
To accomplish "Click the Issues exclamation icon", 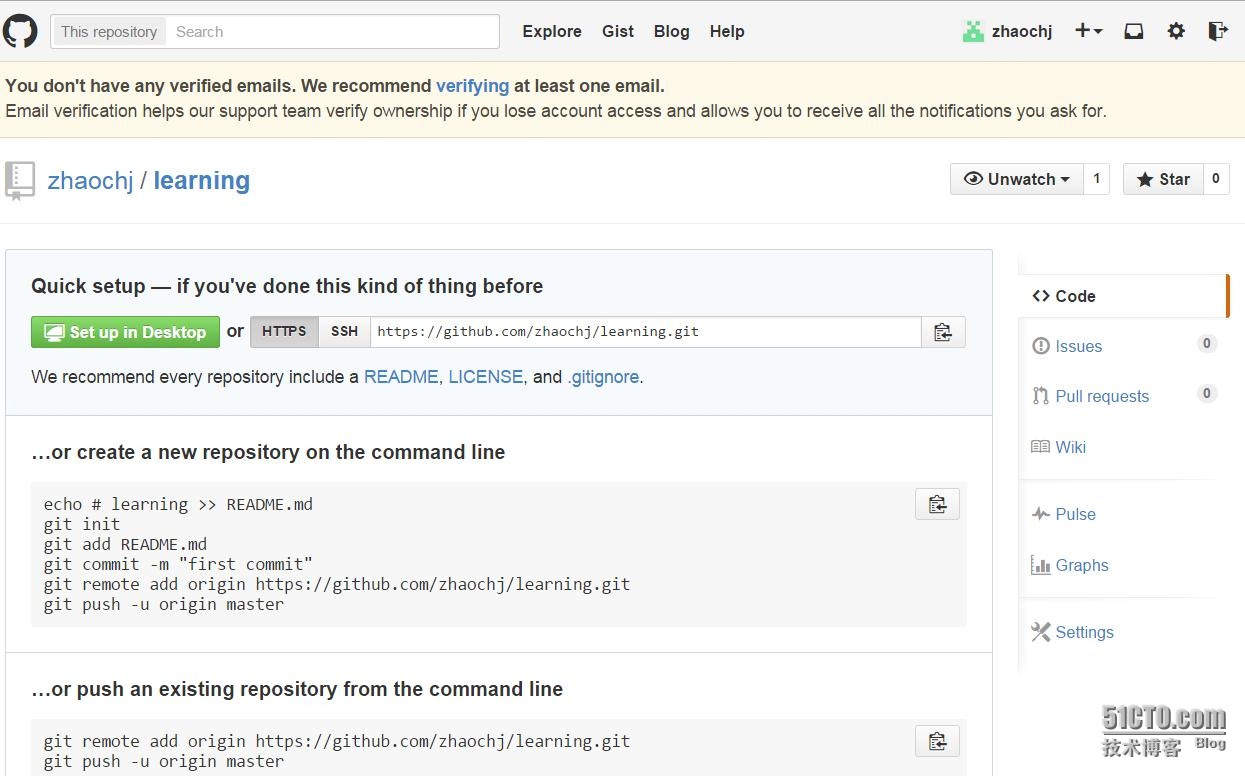I will 1041,346.
